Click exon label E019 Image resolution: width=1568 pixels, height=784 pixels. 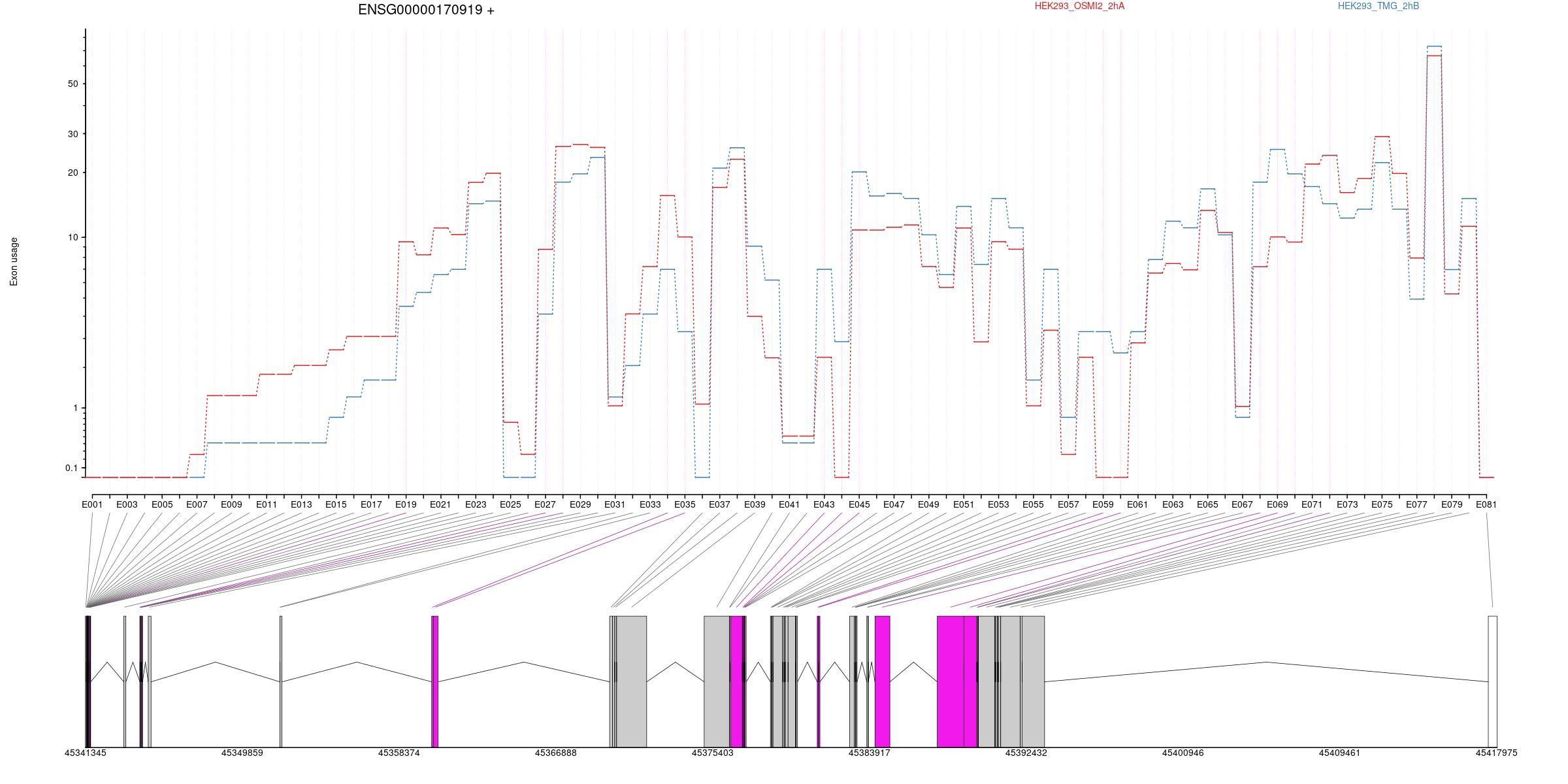(x=406, y=504)
